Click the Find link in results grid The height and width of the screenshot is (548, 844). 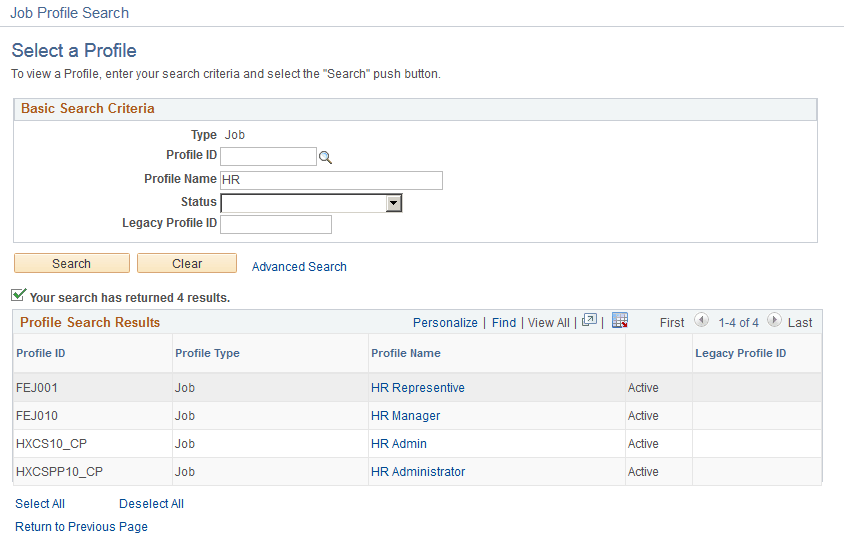click(x=504, y=322)
